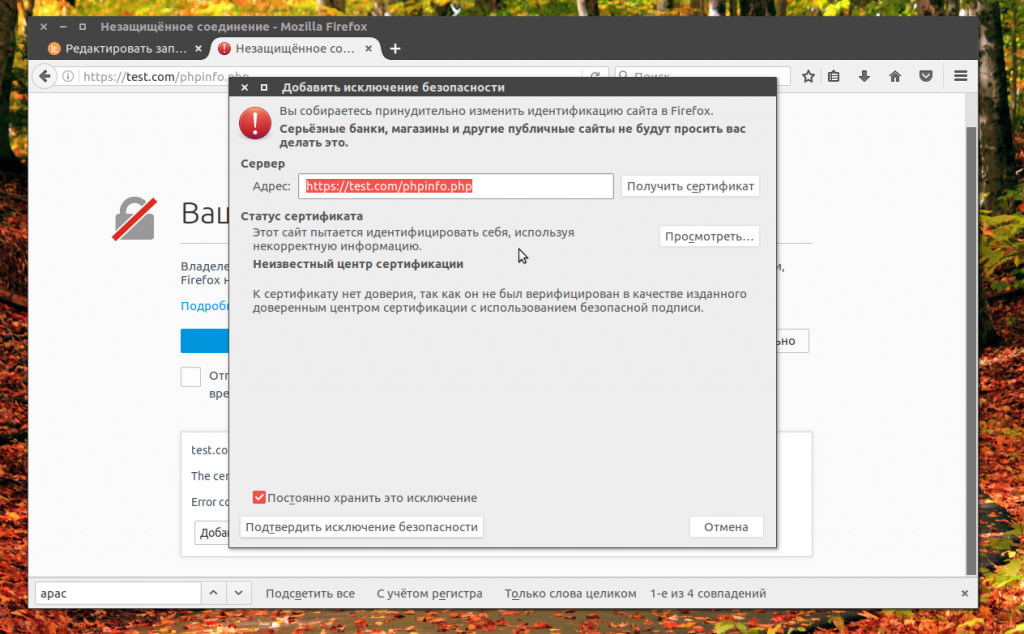The image size is (1024, 634).
Task: Maximize the security exception dialog
Action: 264,87
